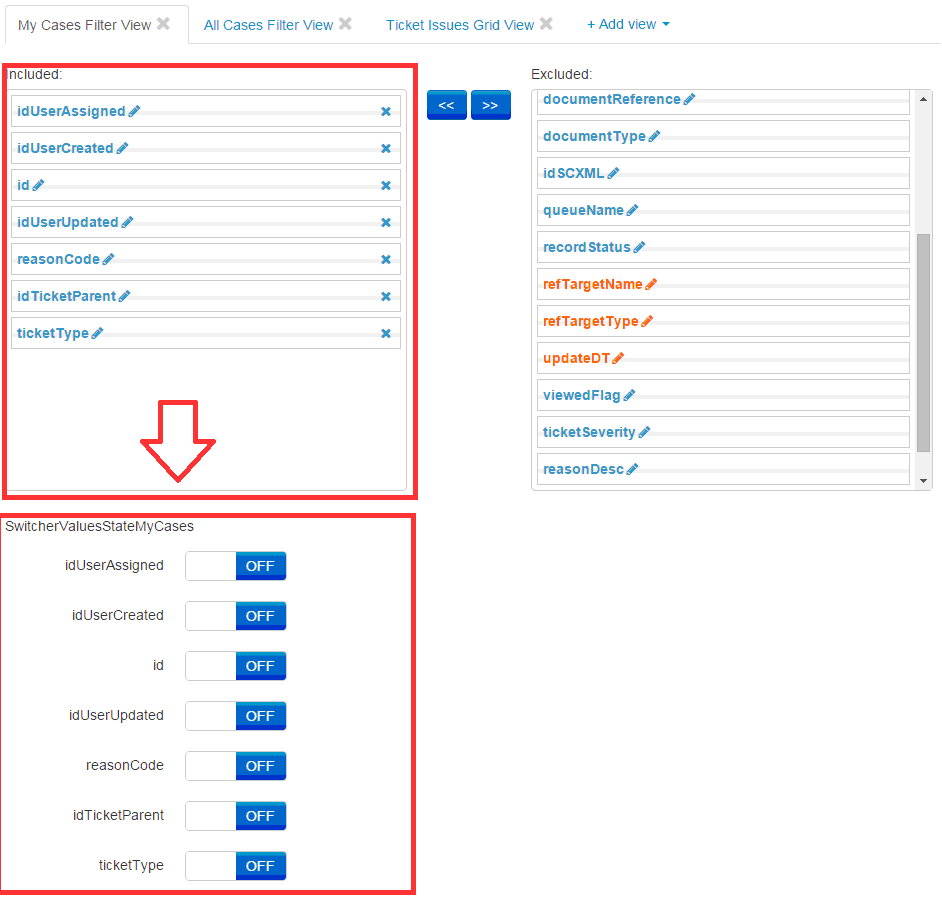
Task: Edit the refTargetName field via pencil icon
Action: click(x=651, y=284)
